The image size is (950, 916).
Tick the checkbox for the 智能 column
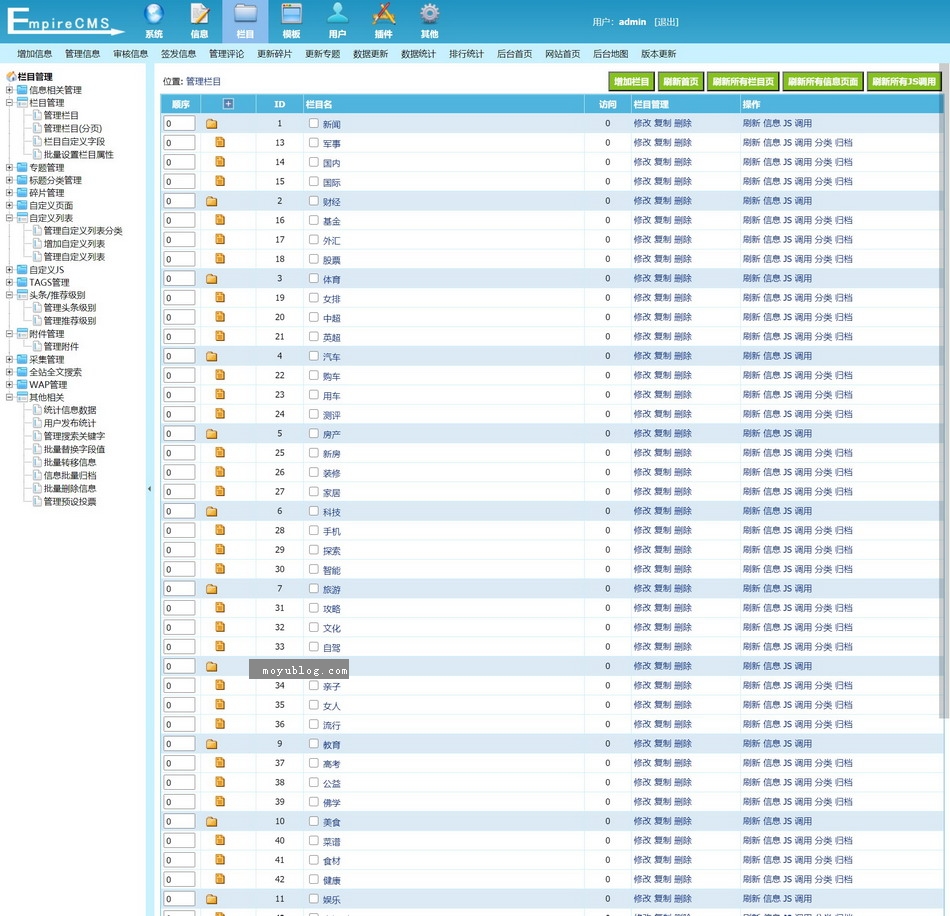click(x=313, y=569)
